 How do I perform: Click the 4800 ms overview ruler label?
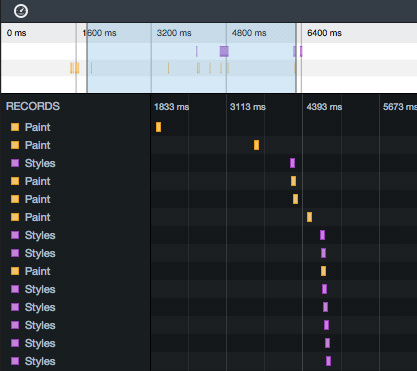click(249, 33)
